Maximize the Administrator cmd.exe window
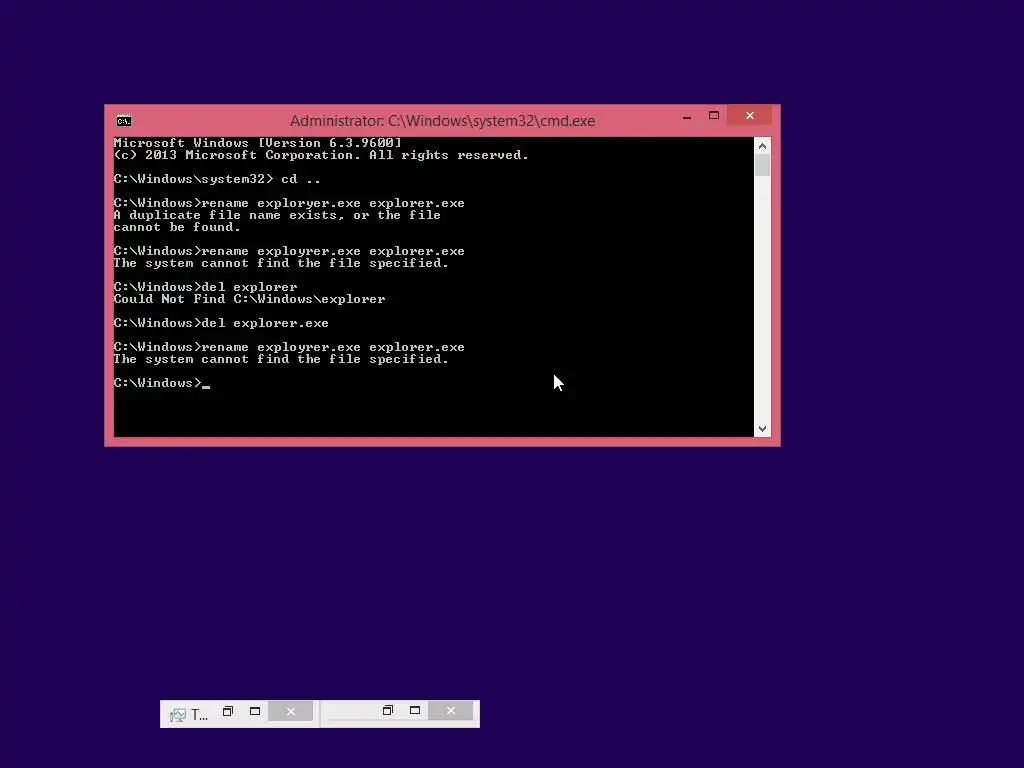 (714, 116)
